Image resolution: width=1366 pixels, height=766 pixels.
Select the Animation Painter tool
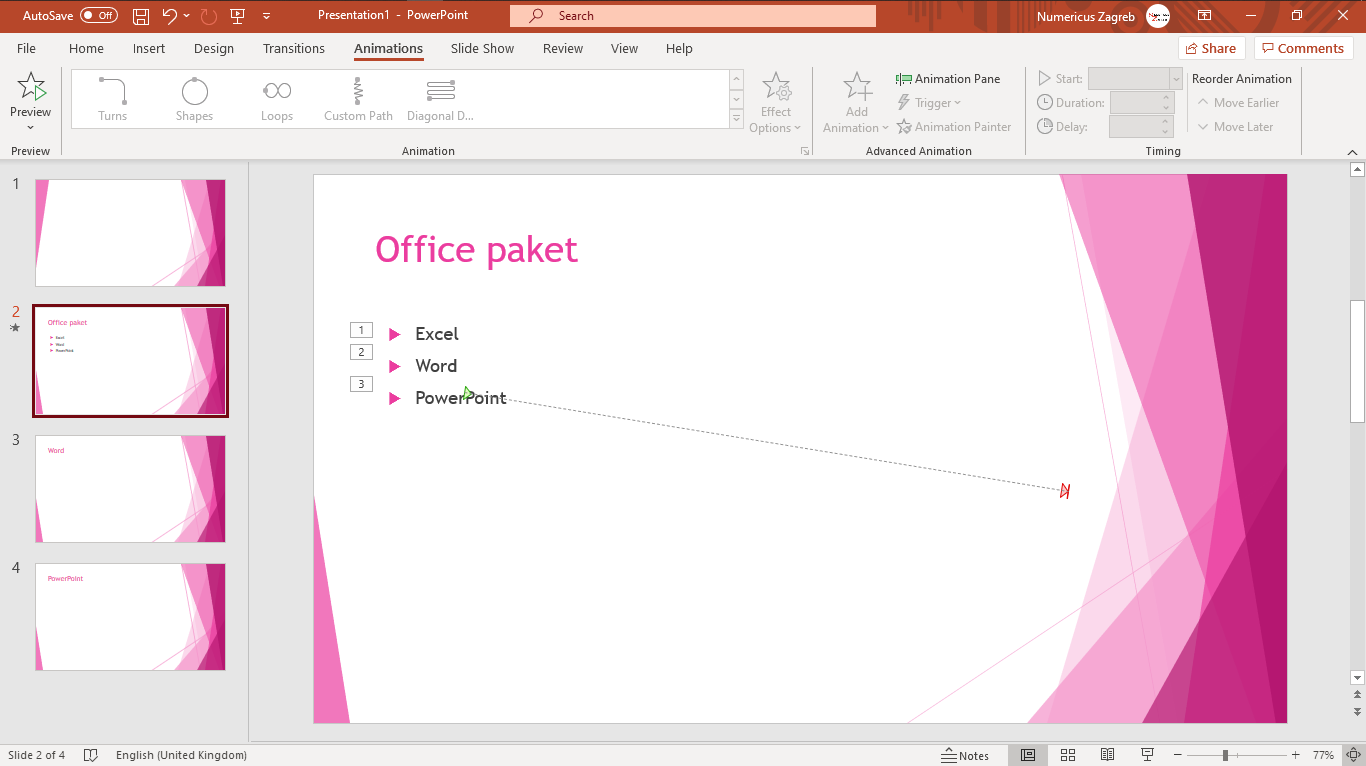point(954,126)
